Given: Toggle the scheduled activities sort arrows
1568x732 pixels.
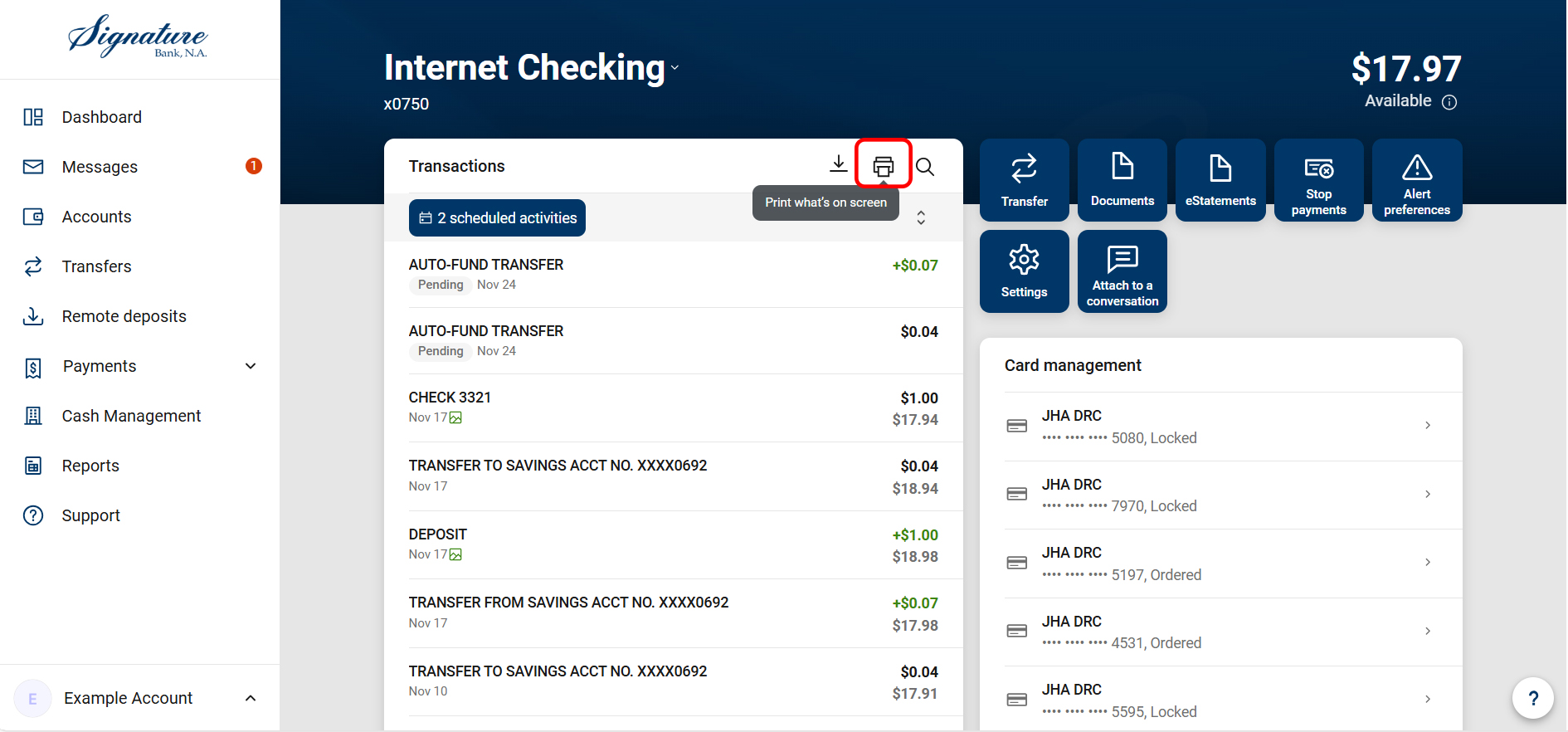Looking at the screenshot, I should [x=921, y=217].
